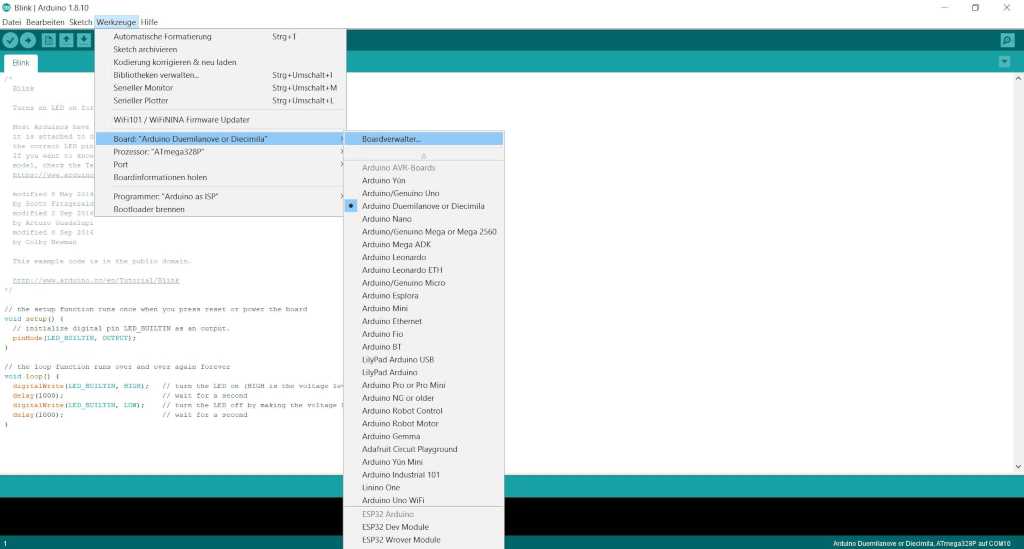Image resolution: width=1024 pixels, height=549 pixels.
Task: Select Arduino Ethernet board
Action: tap(424, 321)
